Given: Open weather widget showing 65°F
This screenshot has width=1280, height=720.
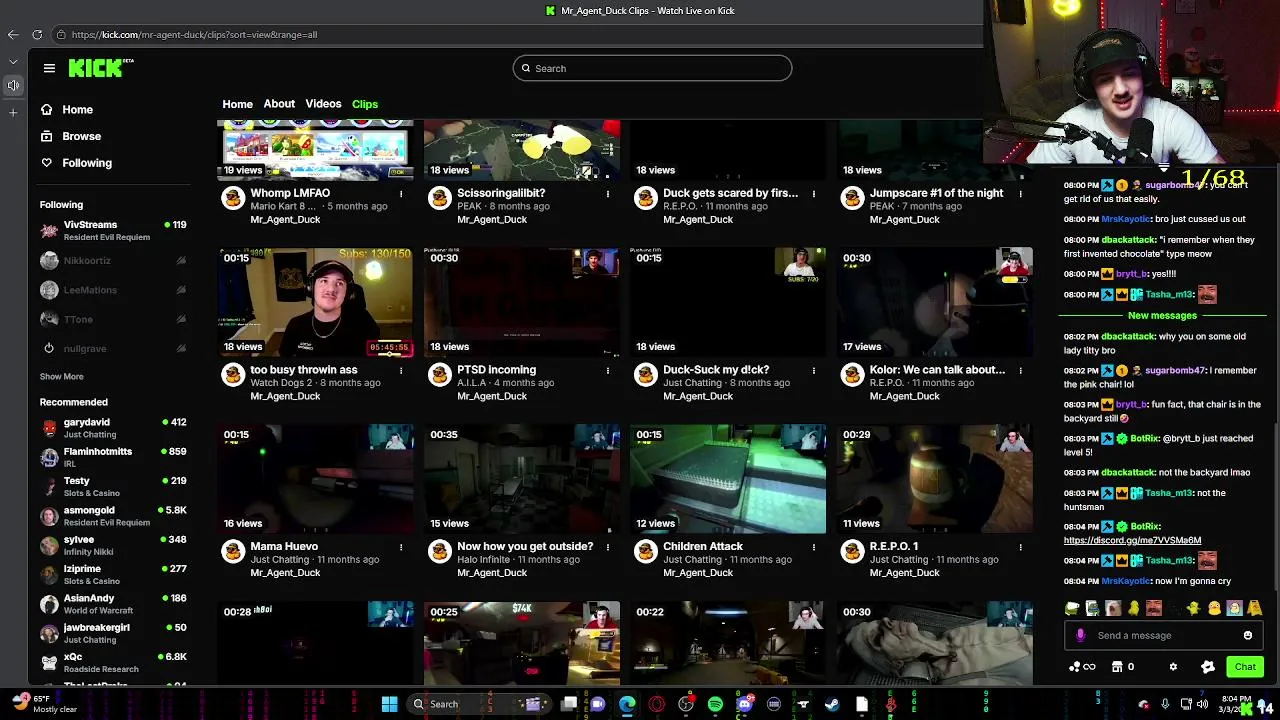Looking at the screenshot, I should (44, 704).
